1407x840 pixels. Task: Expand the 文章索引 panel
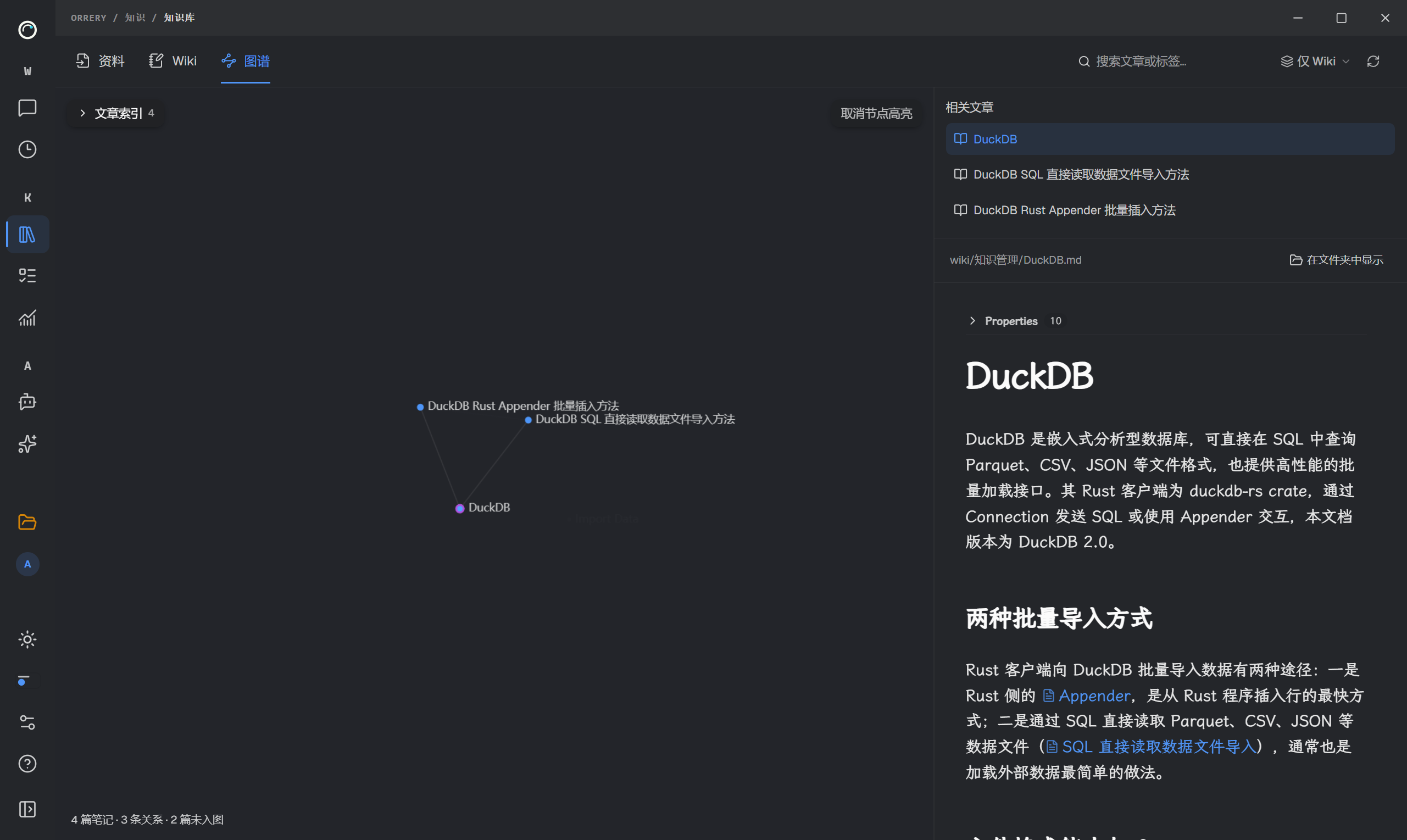[116, 113]
